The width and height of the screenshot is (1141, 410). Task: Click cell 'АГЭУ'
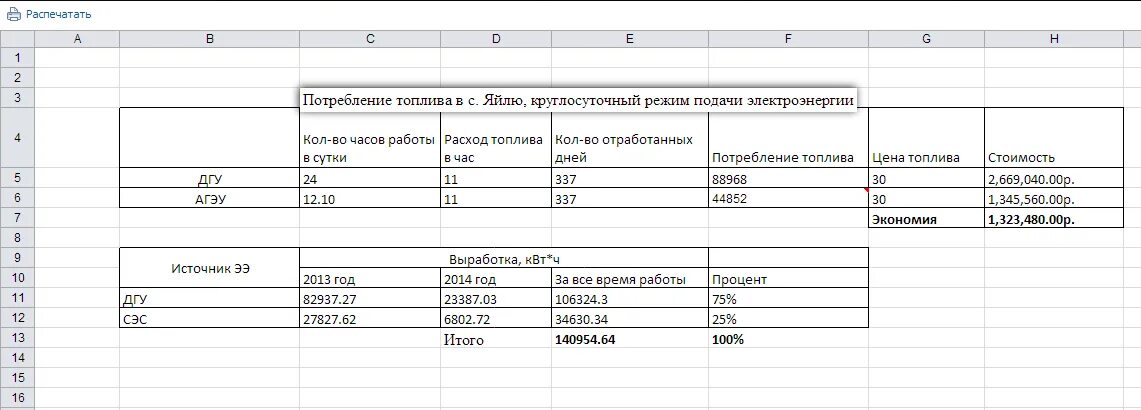pos(210,197)
